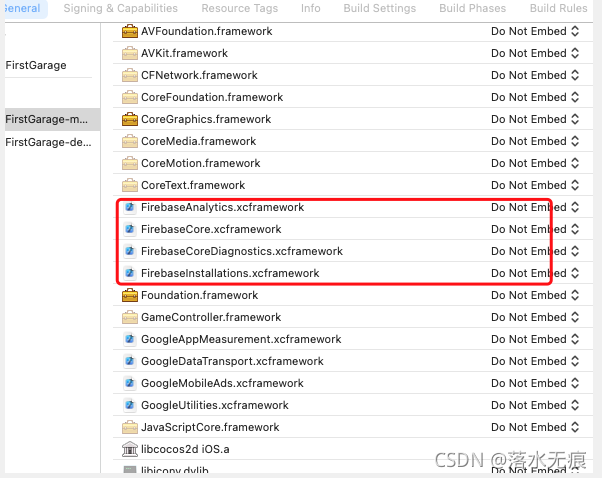This screenshot has width=602, height=478.
Task: Open embed dropdown for CoreMotion.framework
Action: tap(535, 164)
